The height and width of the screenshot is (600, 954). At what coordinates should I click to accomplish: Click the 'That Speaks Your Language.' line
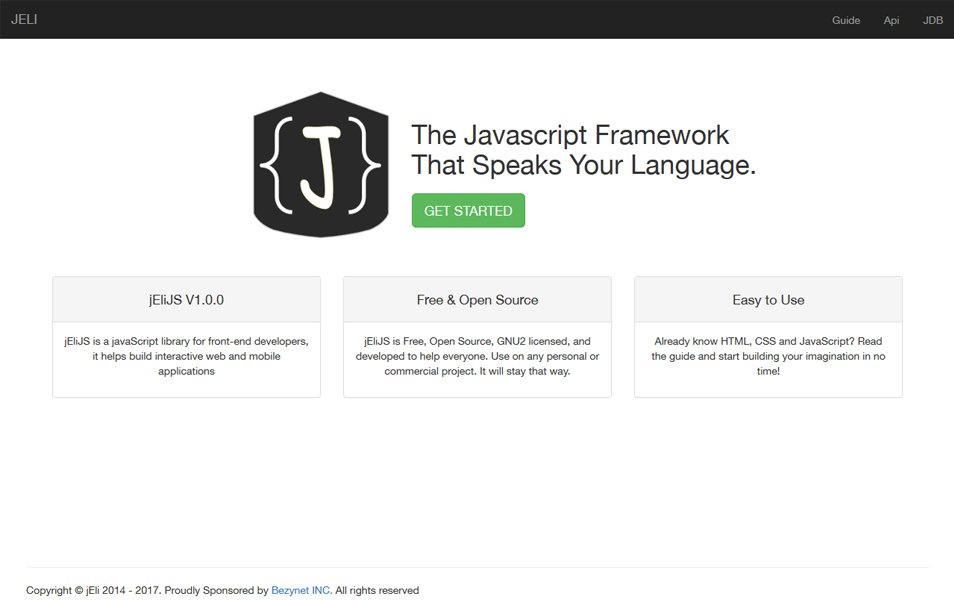[x=583, y=165]
